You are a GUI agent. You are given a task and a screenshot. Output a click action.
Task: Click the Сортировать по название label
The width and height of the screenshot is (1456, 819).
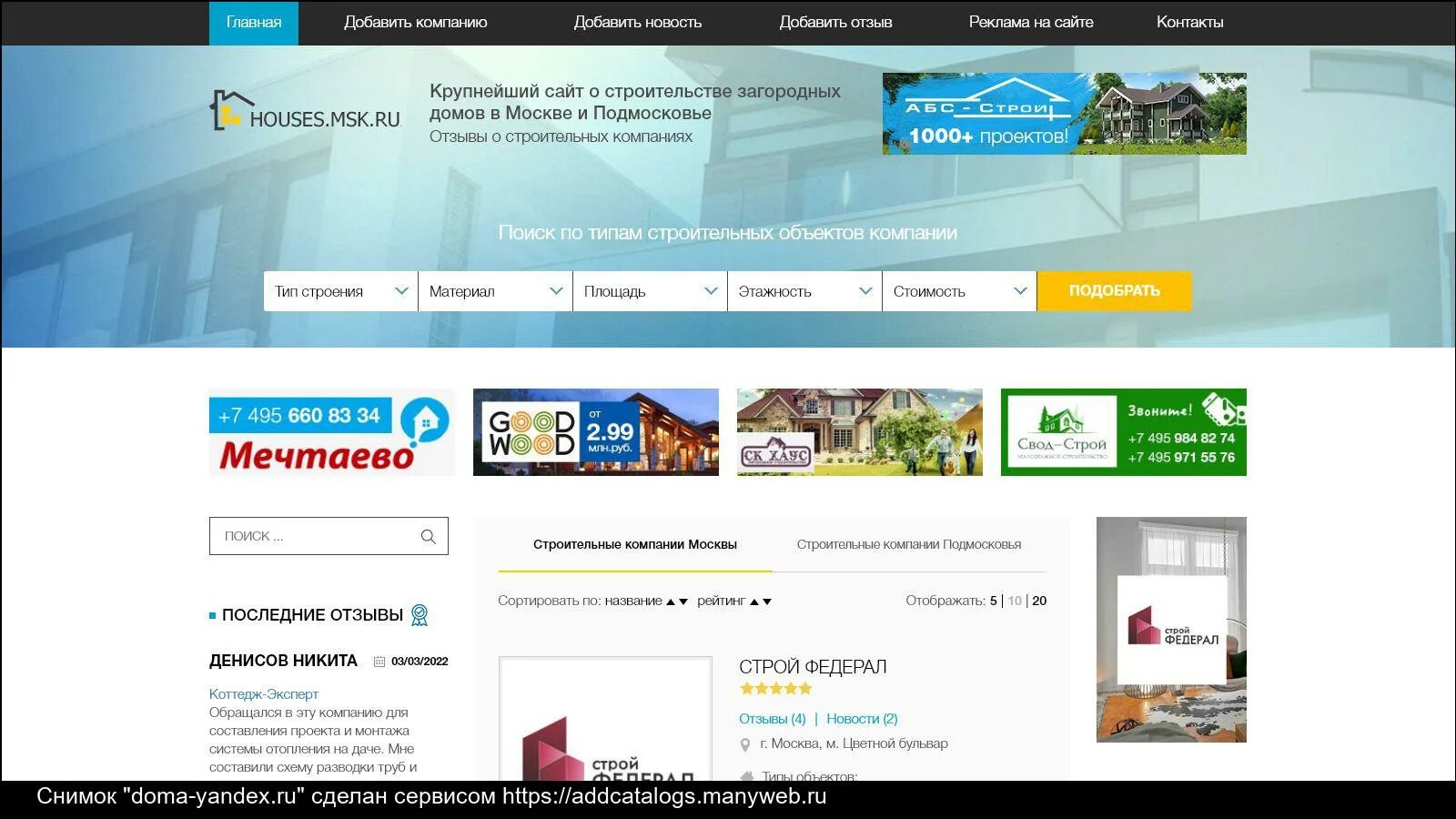tap(580, 601)
